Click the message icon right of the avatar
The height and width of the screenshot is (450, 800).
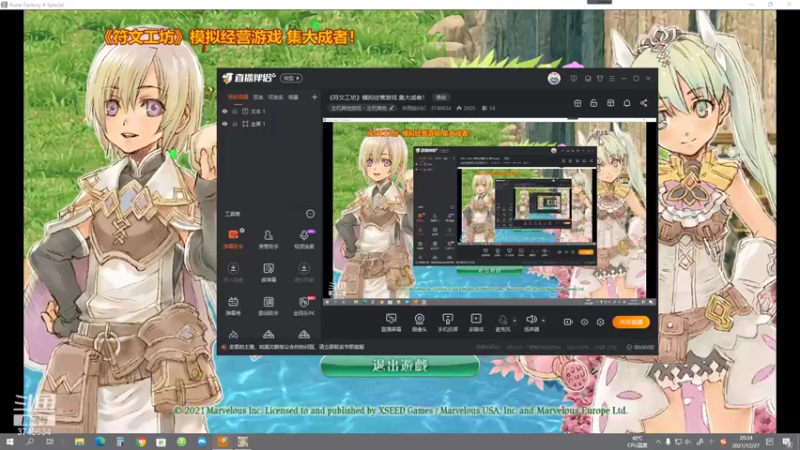pyautogui.click(x=574, y=79)
